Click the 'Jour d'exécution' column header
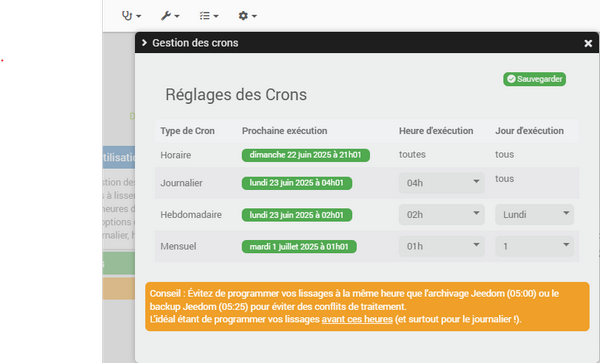This screenshot has width=600, height=363. (529, 131)
